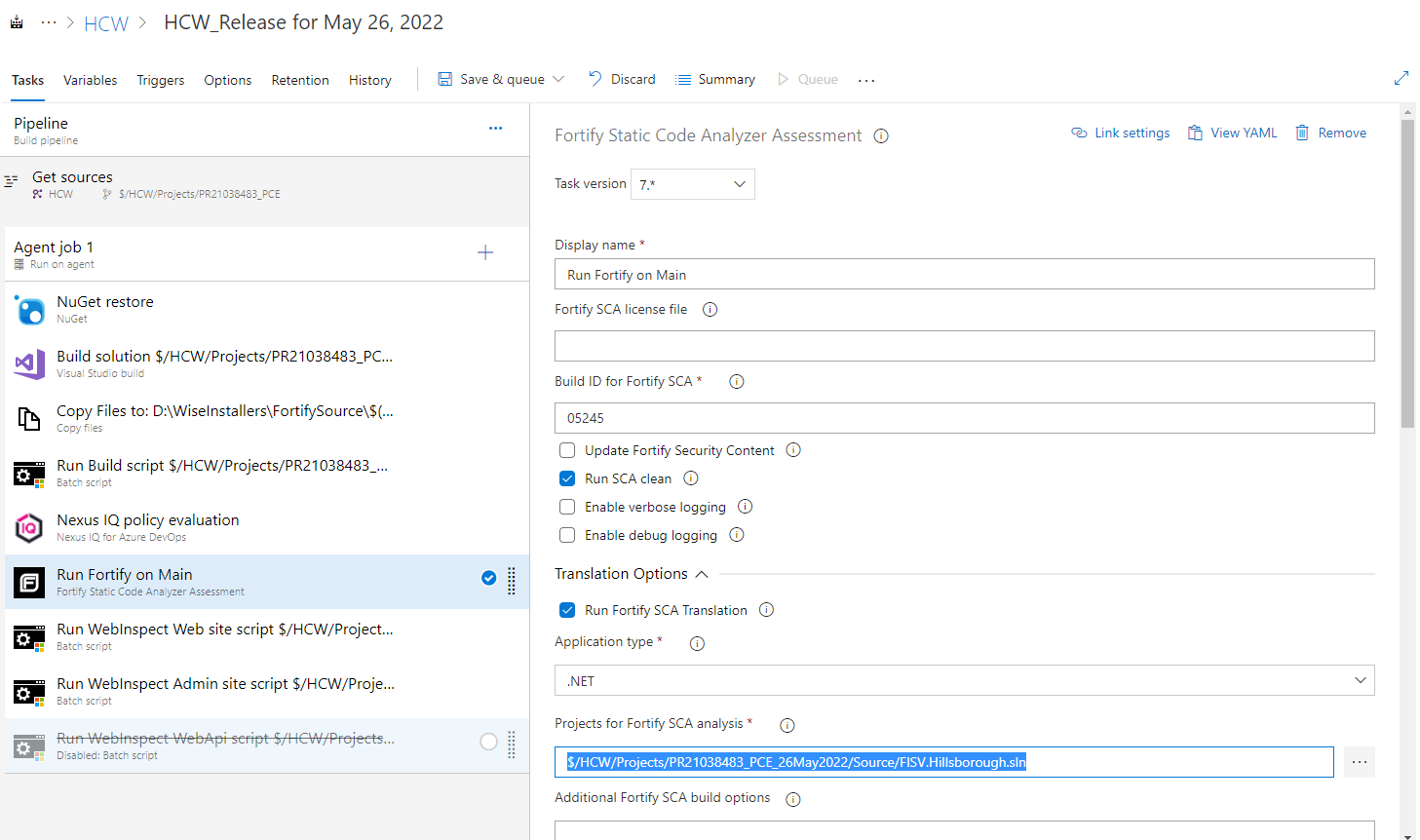The height and width of the screenshot is (840, 1420).
Task: Click the expand to full screen icon
Action: coord(1401,78)
